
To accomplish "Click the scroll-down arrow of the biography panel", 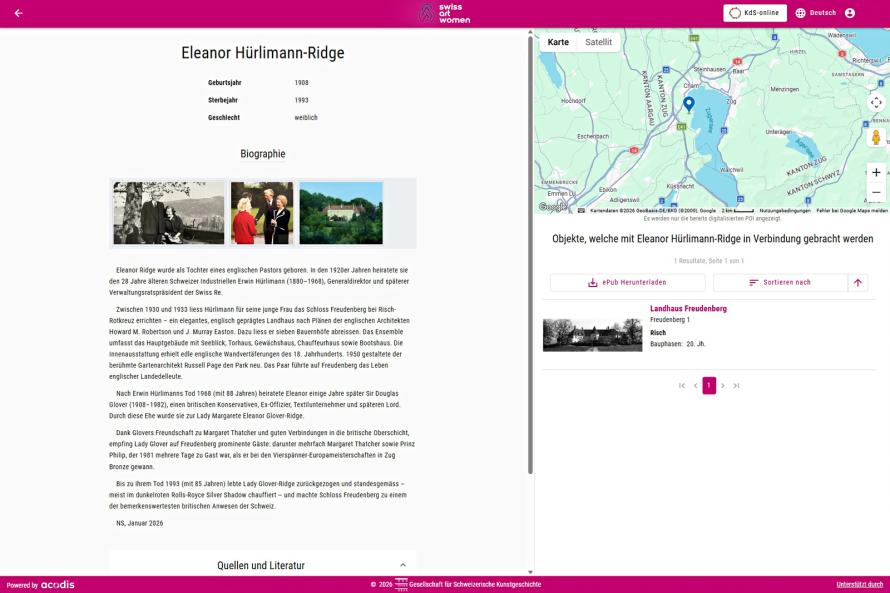I will point(530,572).
